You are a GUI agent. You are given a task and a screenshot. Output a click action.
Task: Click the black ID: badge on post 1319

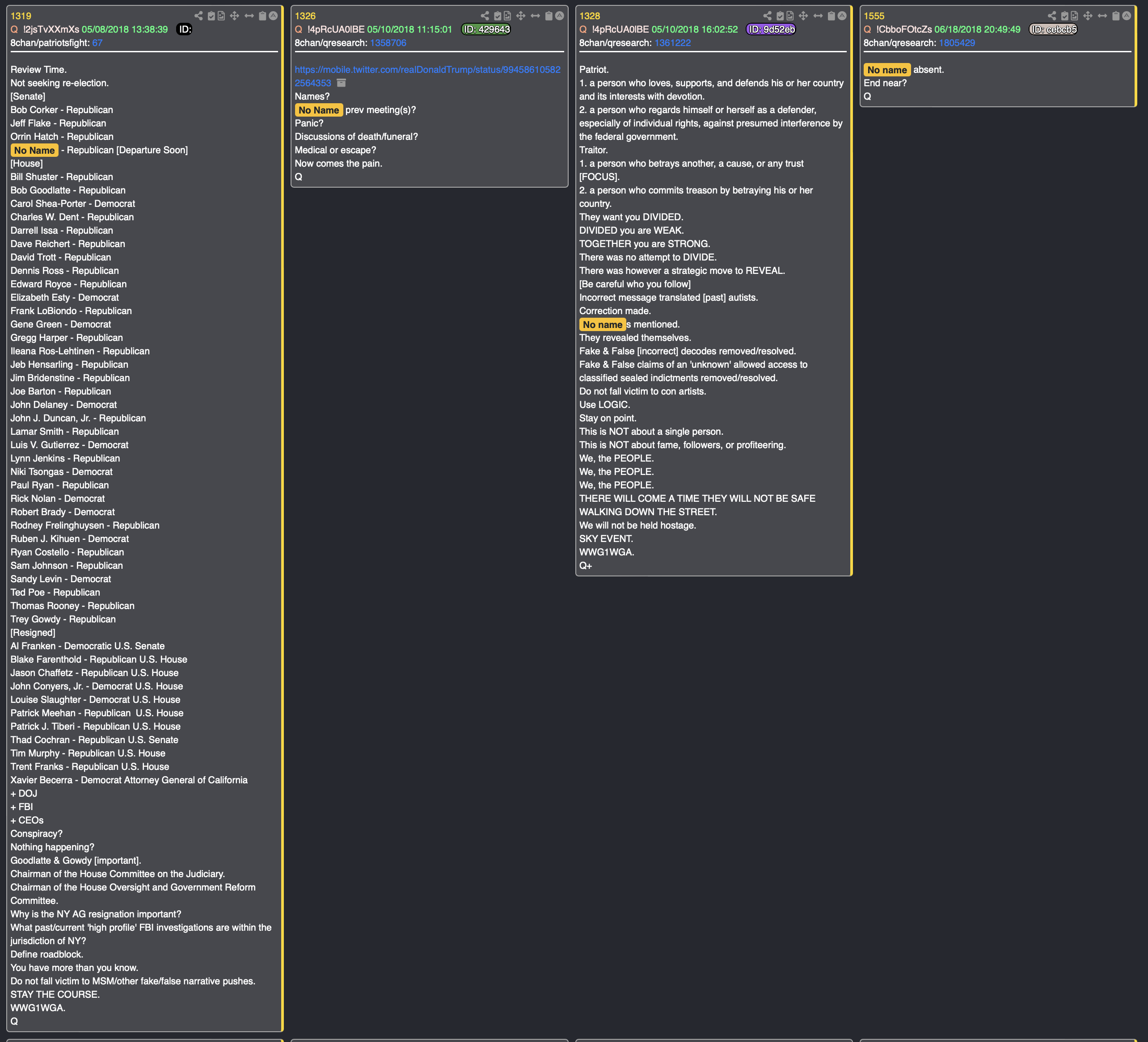pyautogui.click(x=185, y=29)
